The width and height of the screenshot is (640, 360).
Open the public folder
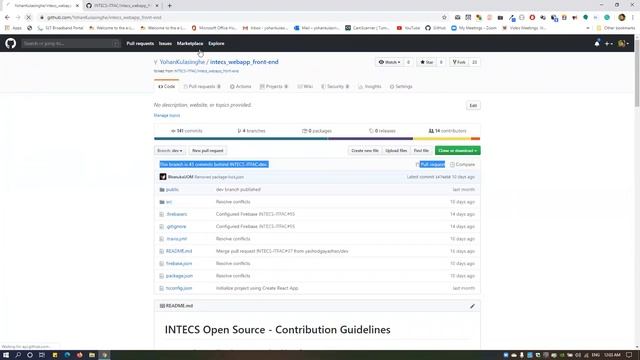pyautogui.click(x=172, y=190)
